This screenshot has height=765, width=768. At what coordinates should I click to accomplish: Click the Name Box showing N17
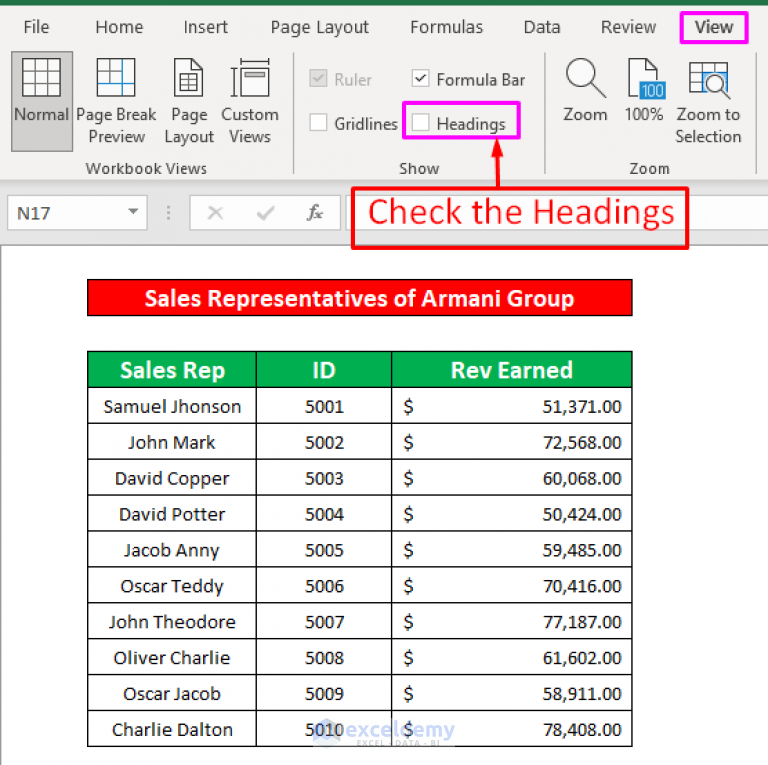(x=77, y=213)
